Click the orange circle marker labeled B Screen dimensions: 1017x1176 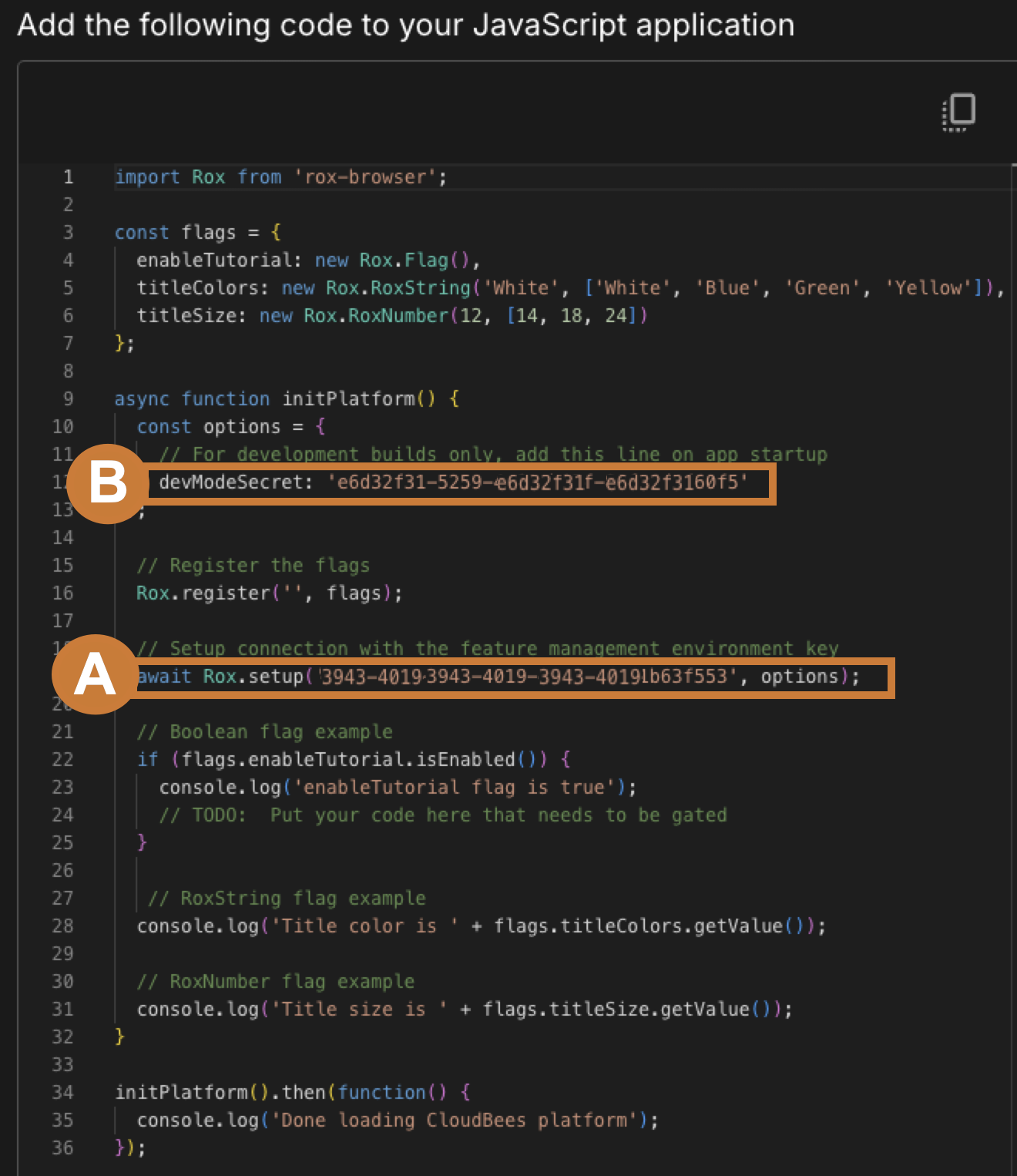108,483
